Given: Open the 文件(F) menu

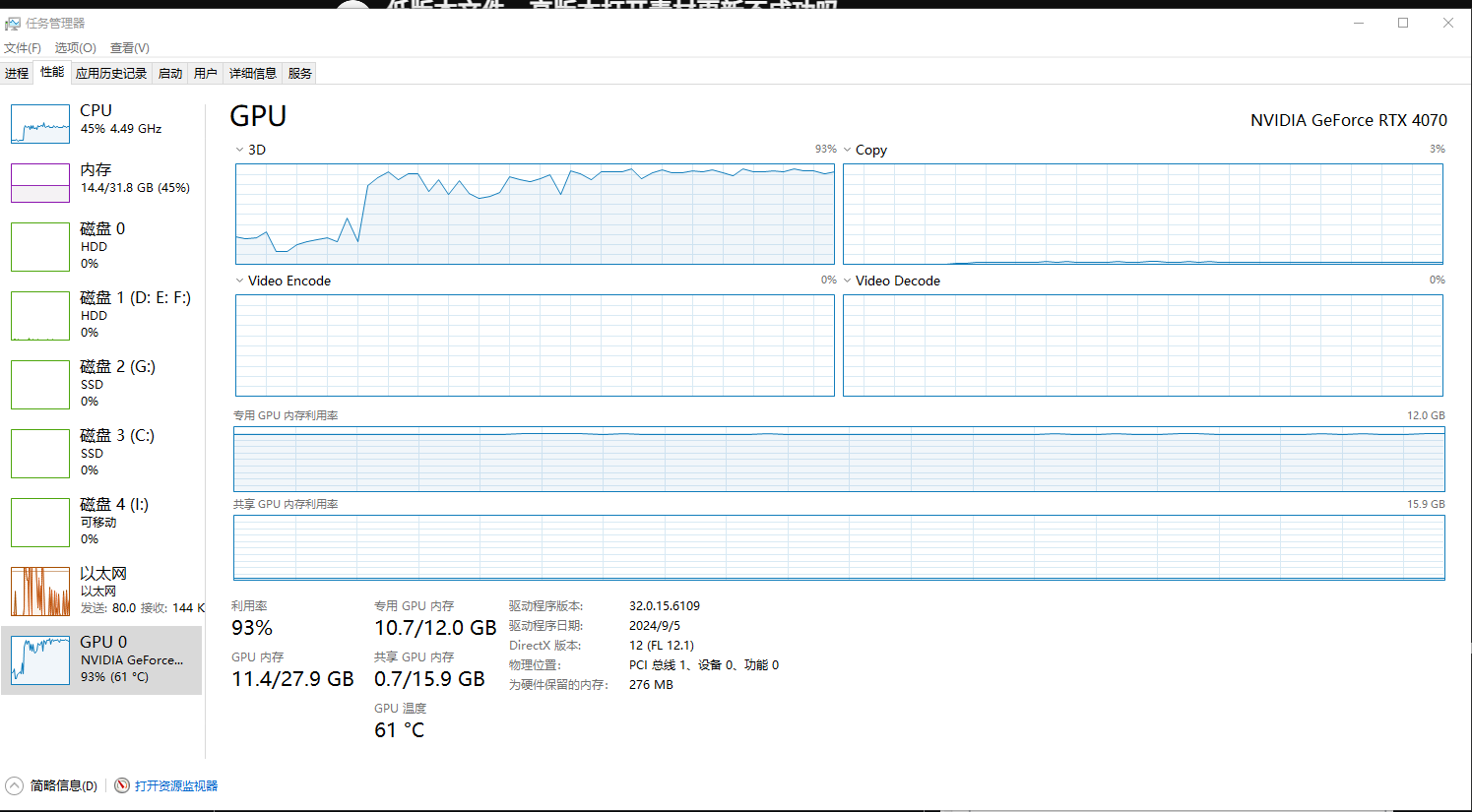Looking at the screenshot, I should pos(23,47).
